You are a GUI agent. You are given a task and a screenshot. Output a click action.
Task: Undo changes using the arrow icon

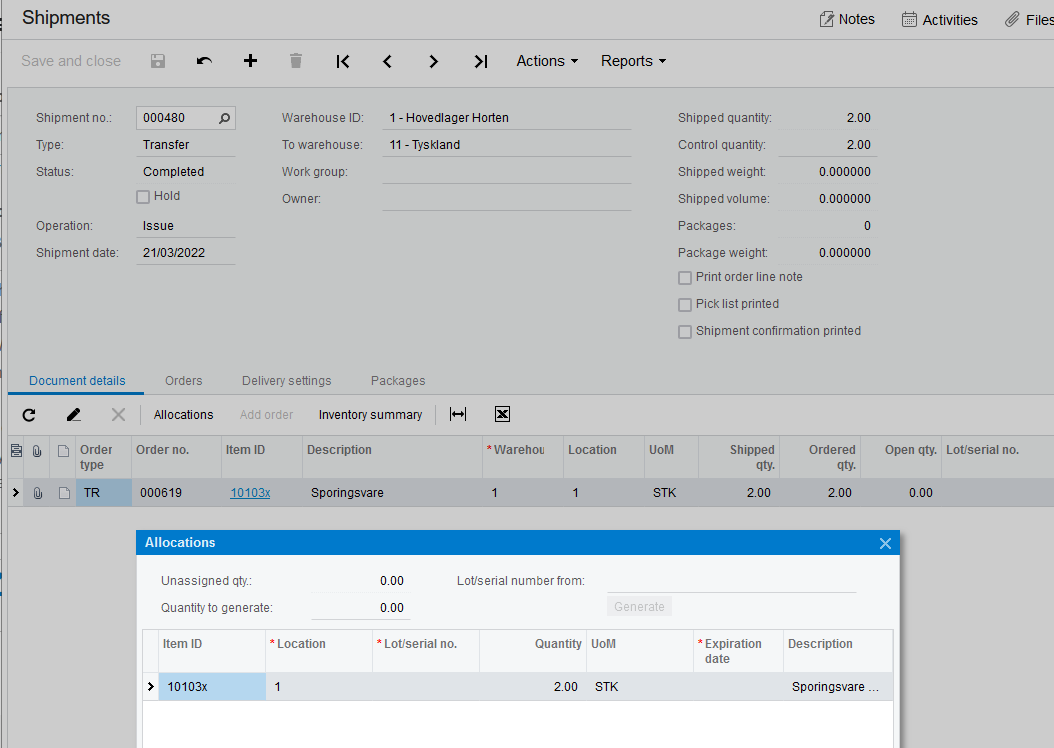203,61
